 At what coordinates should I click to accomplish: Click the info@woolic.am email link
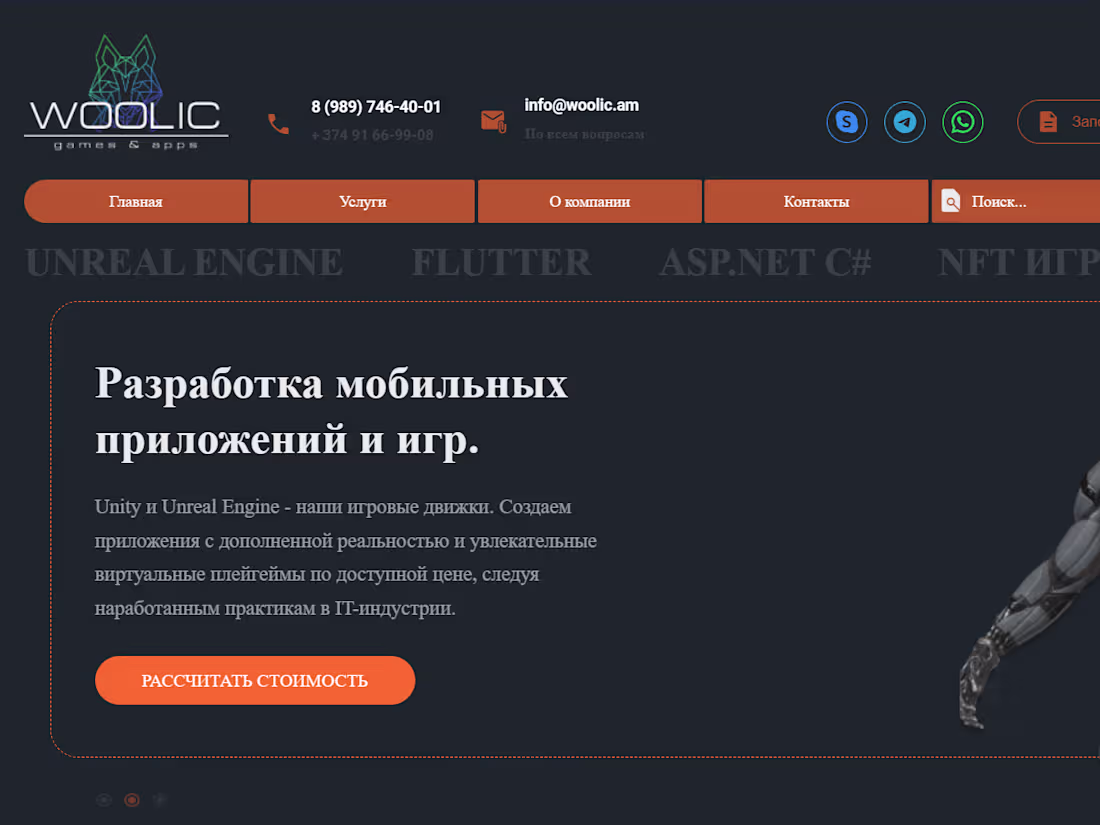coord(582,104)
